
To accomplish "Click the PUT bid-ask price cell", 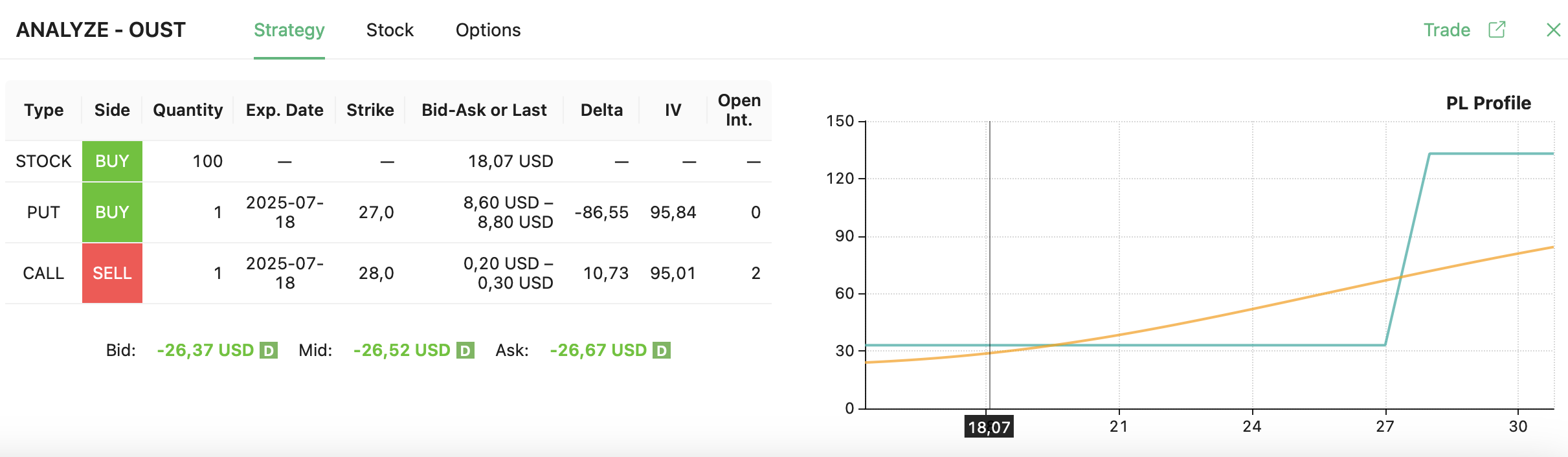I will [508, 212].
